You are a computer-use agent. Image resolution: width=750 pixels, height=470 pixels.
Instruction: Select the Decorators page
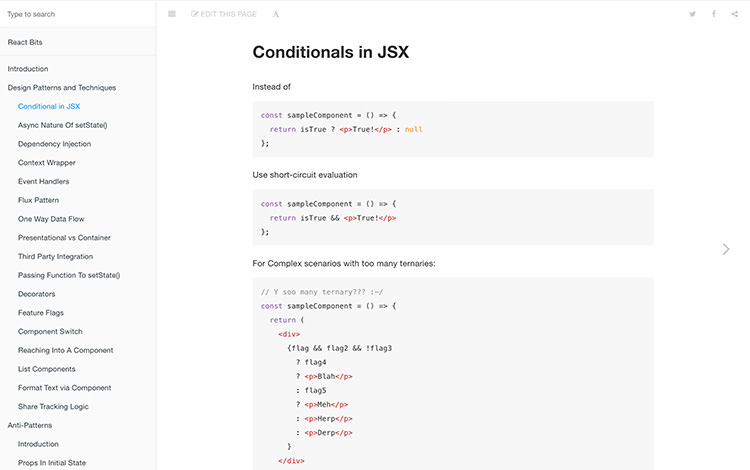coord(36,294)
